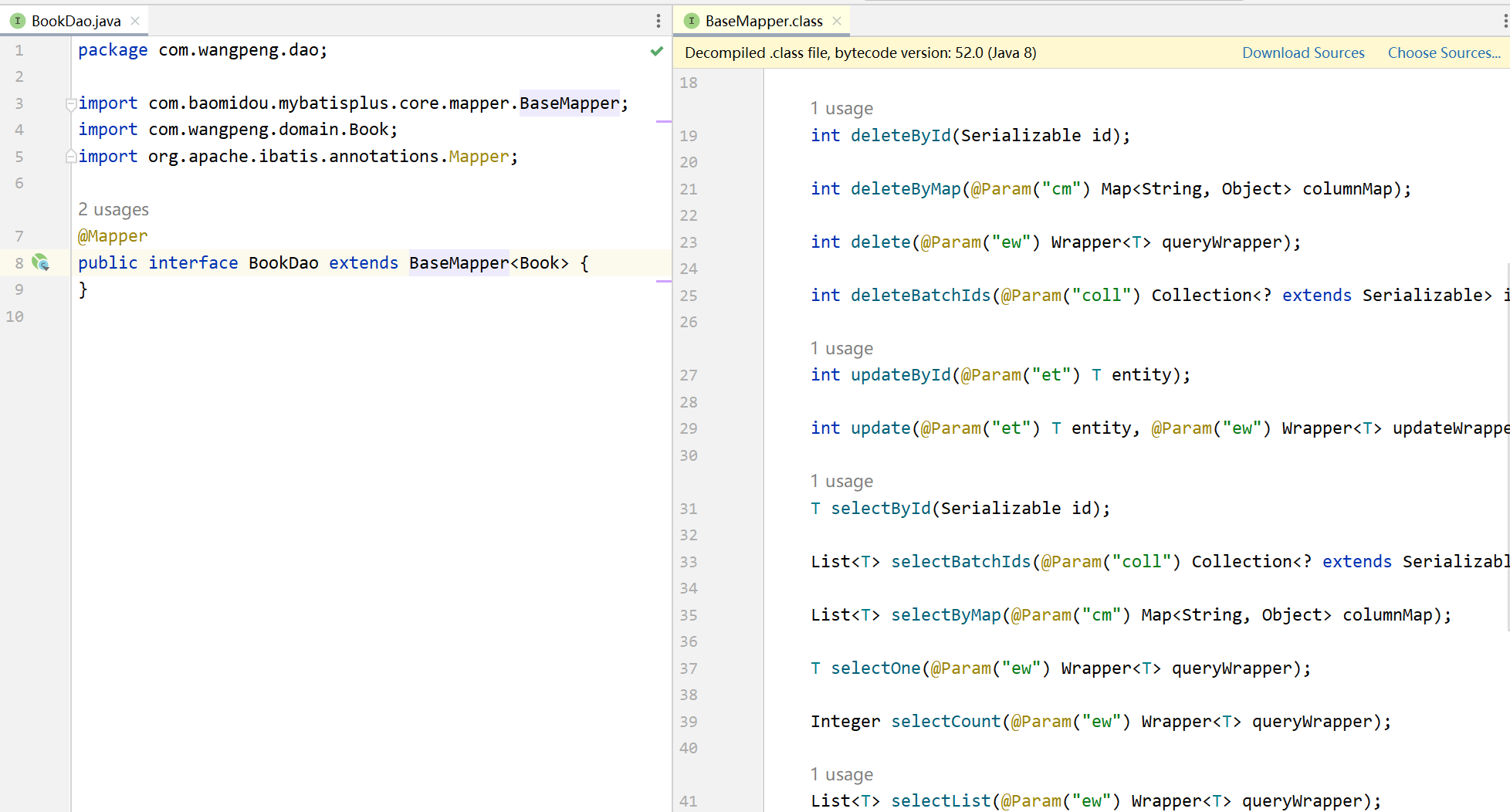Click the BookDao interface name
Image resolution: width=1510 pixels, height=812 pixels.
(x=283, y=263)
